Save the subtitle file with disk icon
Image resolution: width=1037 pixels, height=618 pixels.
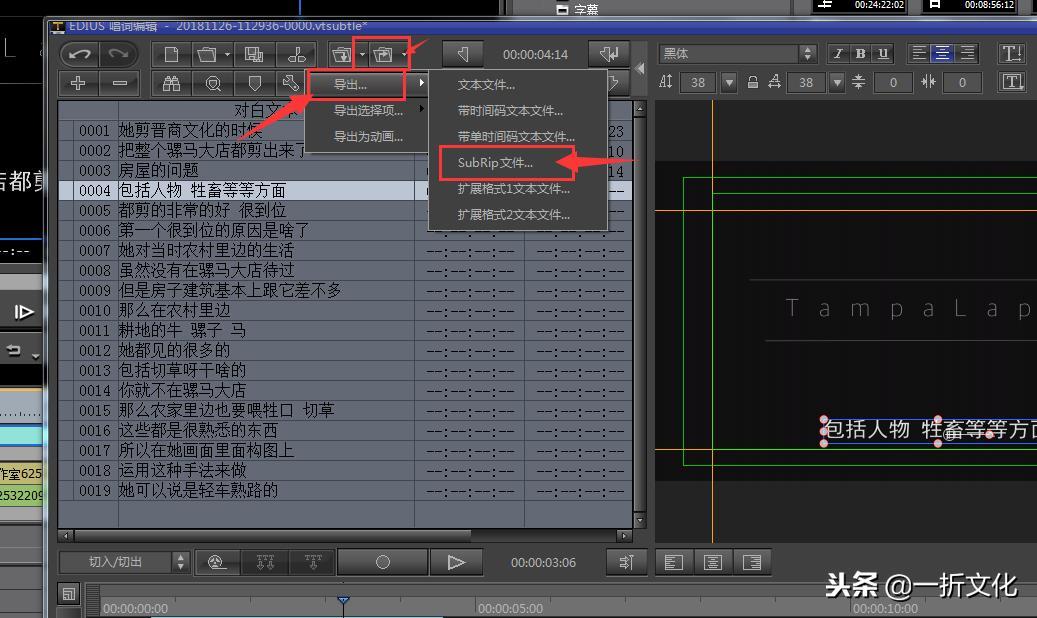[254, 54]
